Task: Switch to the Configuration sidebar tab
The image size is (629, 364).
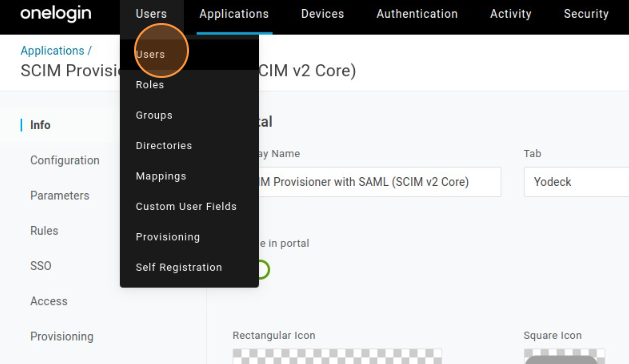Action: pos(65,160)
